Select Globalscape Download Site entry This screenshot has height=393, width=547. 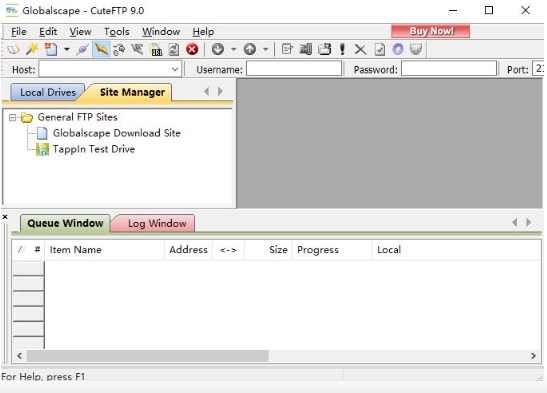pyautogui.click(x=117, y=133)
